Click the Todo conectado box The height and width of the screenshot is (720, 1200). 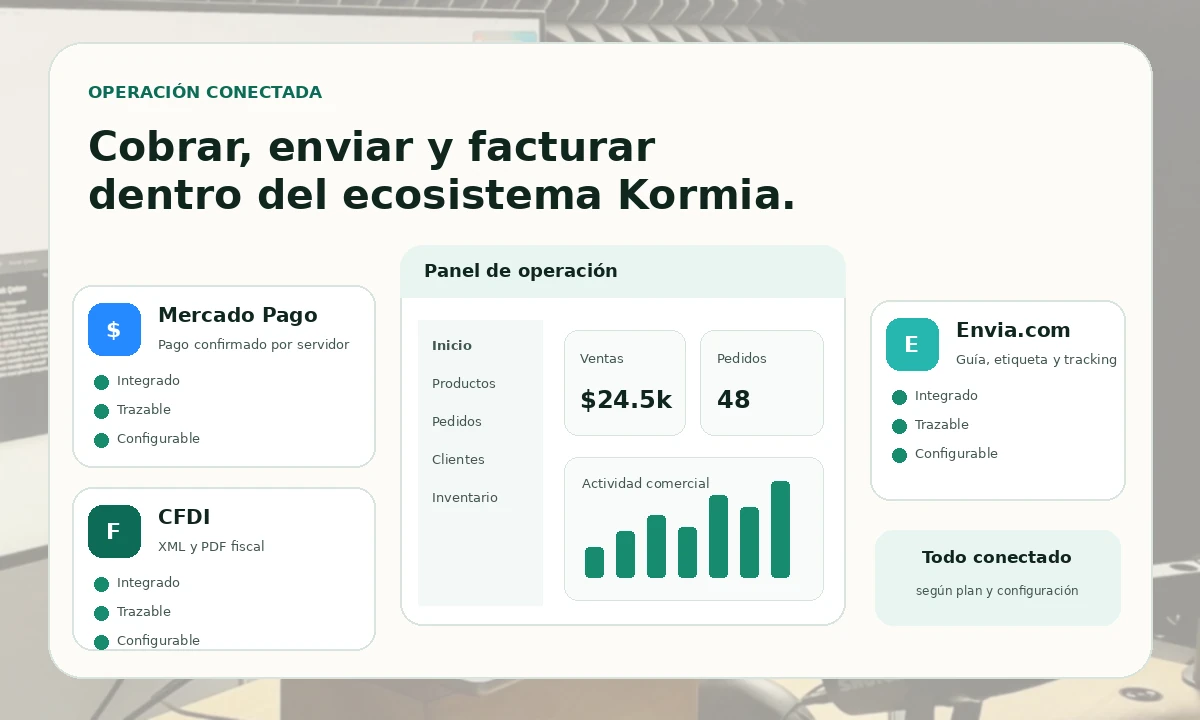998,578
